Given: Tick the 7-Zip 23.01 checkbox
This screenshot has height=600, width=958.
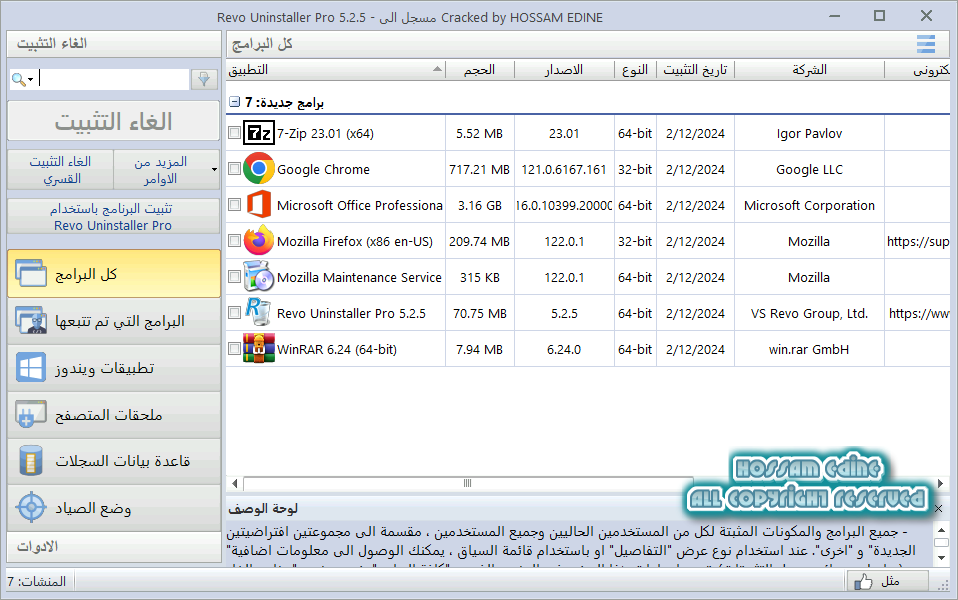Looking at the screenshot, I should [235, 133].
